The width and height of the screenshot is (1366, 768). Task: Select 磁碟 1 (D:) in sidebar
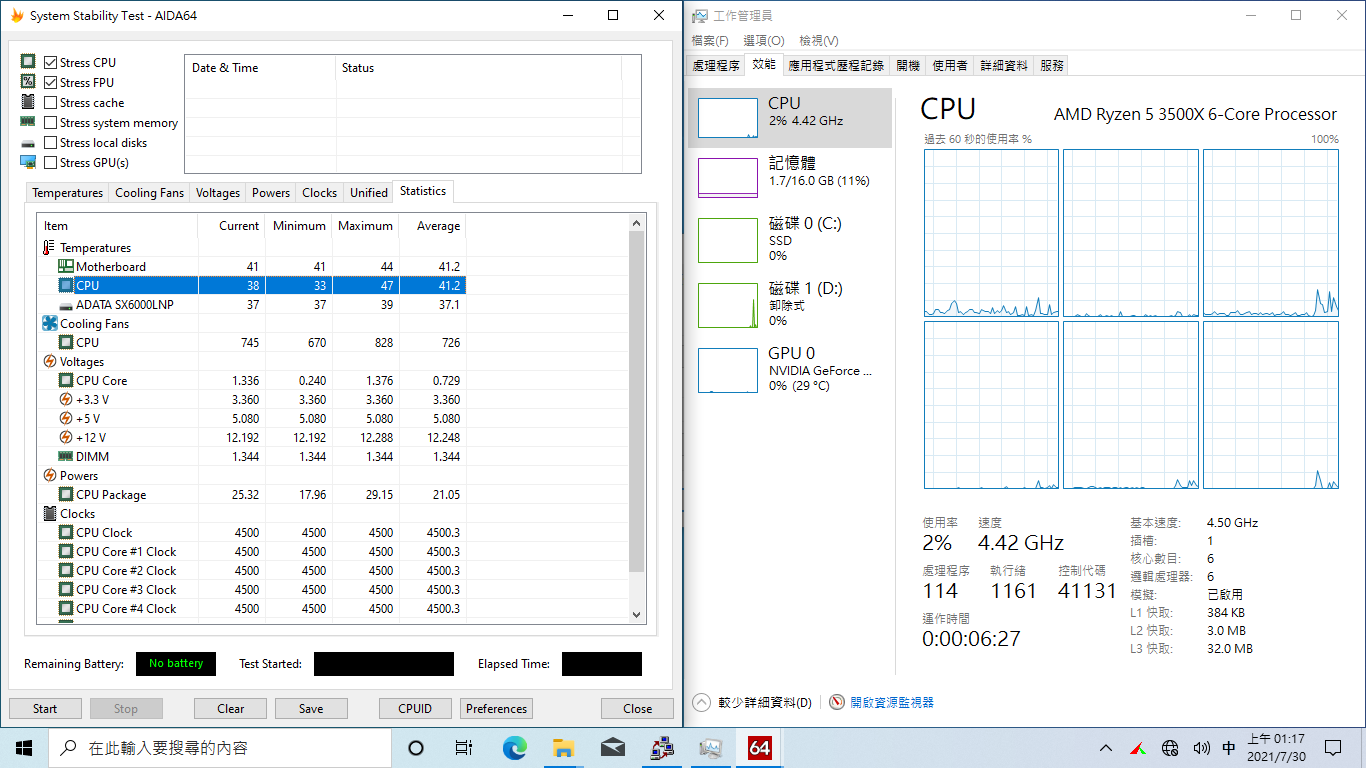(x=790, y=305)
